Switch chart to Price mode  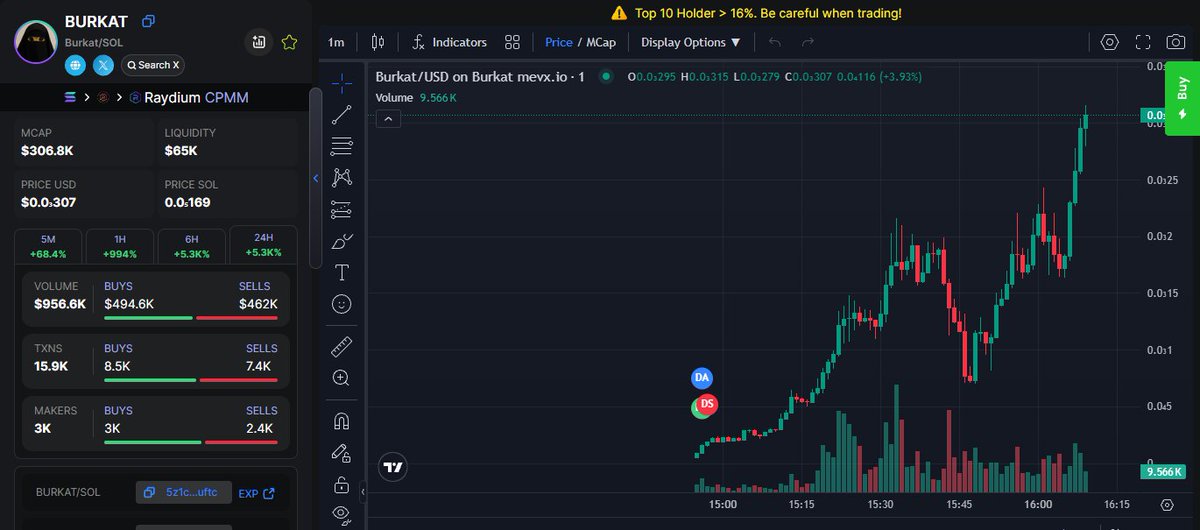pyautogui.click(x=559, y=42)
